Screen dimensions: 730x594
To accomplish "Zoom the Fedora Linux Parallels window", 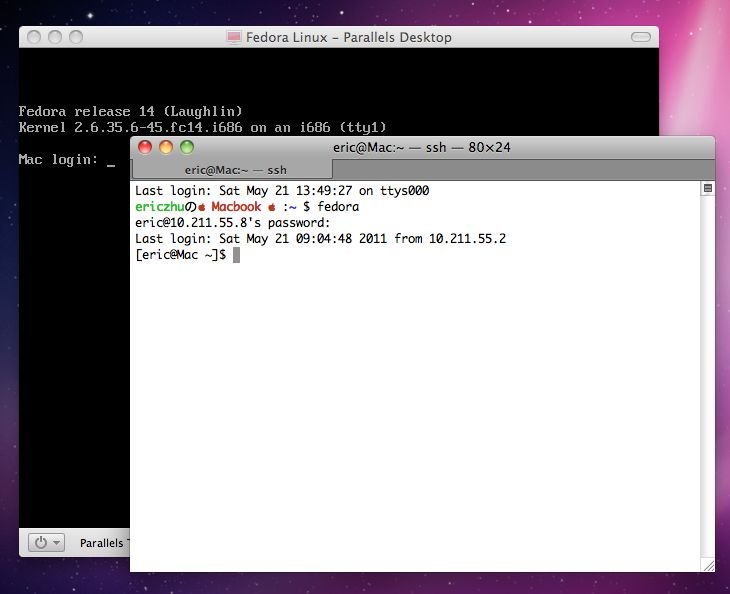I will click(x=75, y=37).
